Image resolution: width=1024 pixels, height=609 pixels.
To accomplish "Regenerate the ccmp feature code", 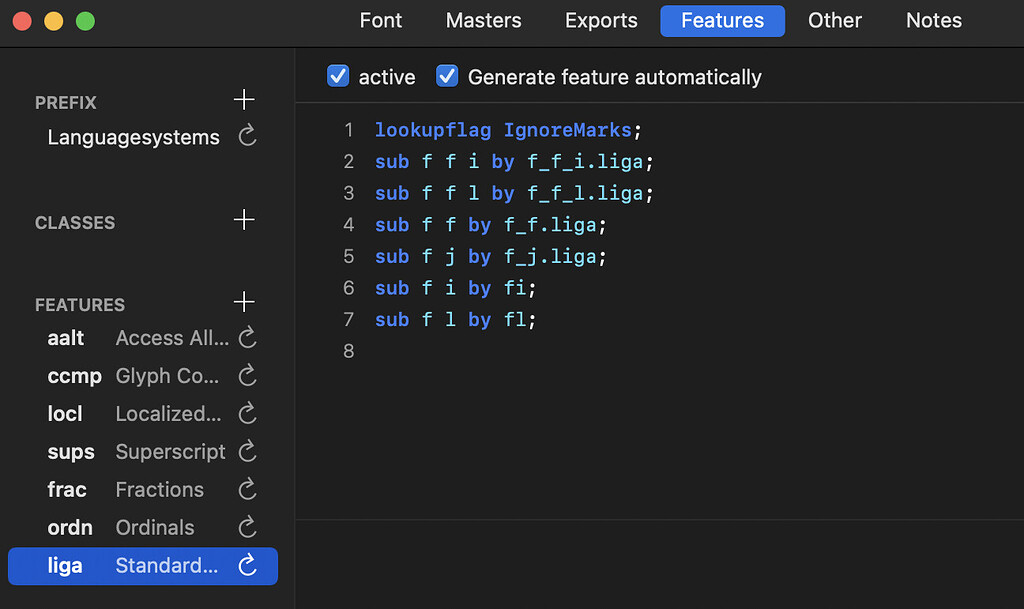I will click(246, 376).
